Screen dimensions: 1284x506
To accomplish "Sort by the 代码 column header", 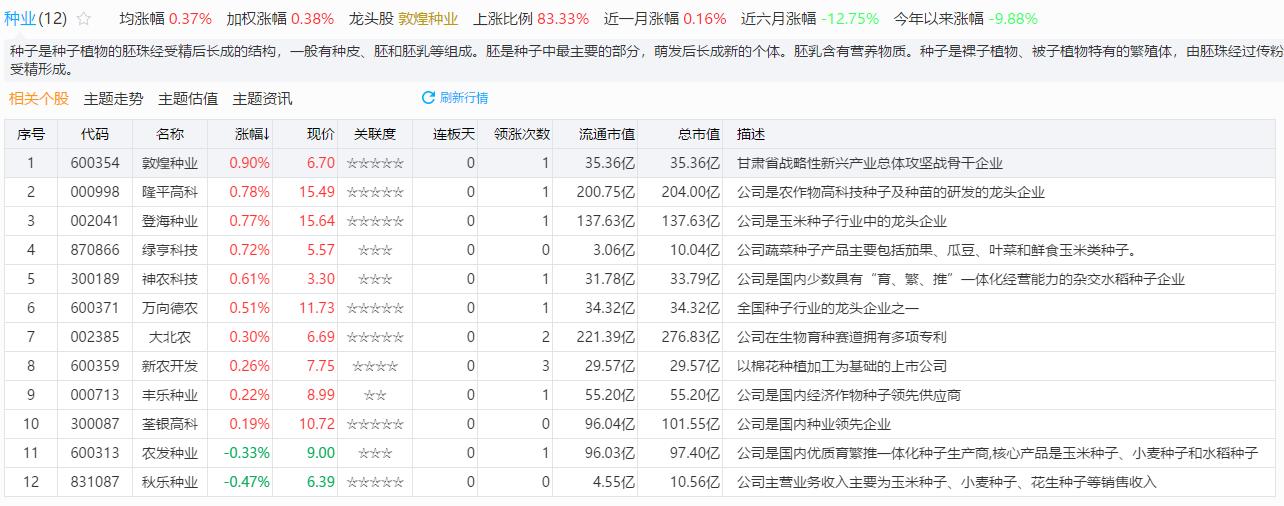I will [95, 134].
